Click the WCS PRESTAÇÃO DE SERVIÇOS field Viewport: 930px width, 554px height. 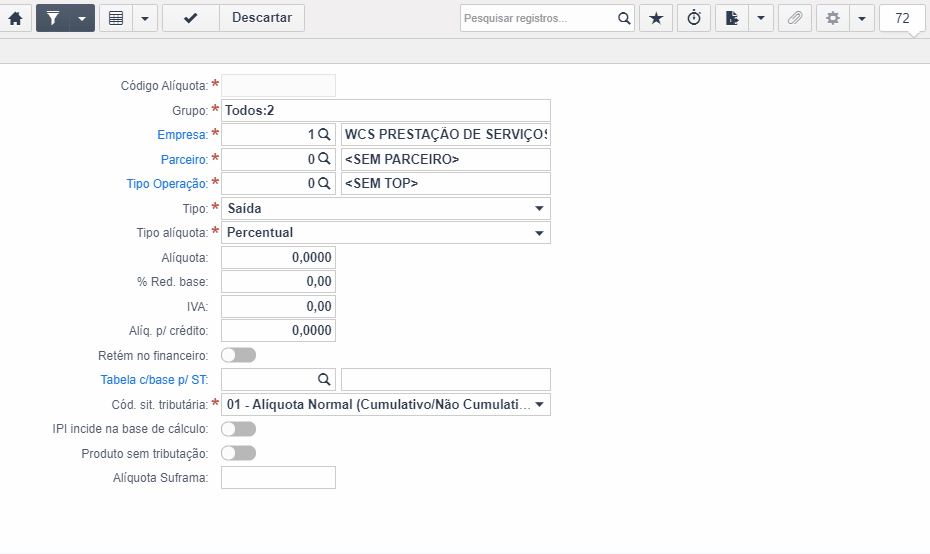click(x=445, y=135)
